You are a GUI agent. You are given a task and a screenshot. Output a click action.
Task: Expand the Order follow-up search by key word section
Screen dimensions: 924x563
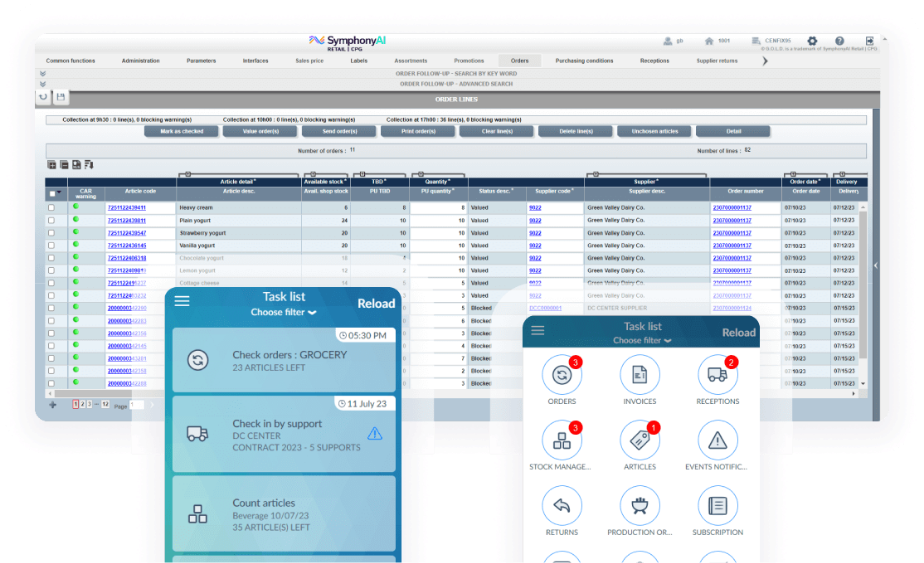[42, 74]
